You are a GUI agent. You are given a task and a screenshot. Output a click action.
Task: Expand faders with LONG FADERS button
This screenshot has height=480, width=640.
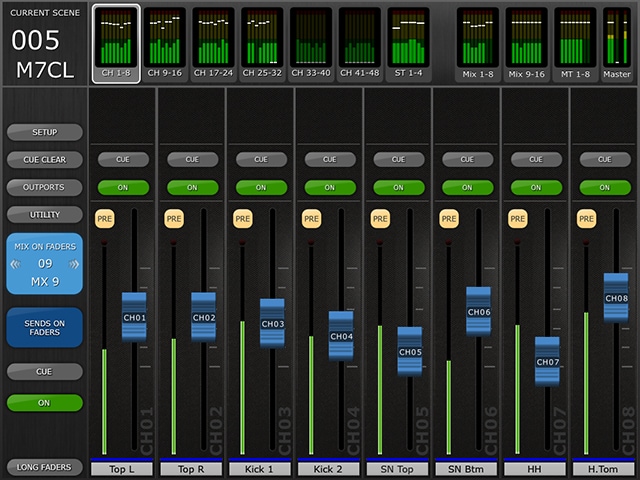click(44, 467)
